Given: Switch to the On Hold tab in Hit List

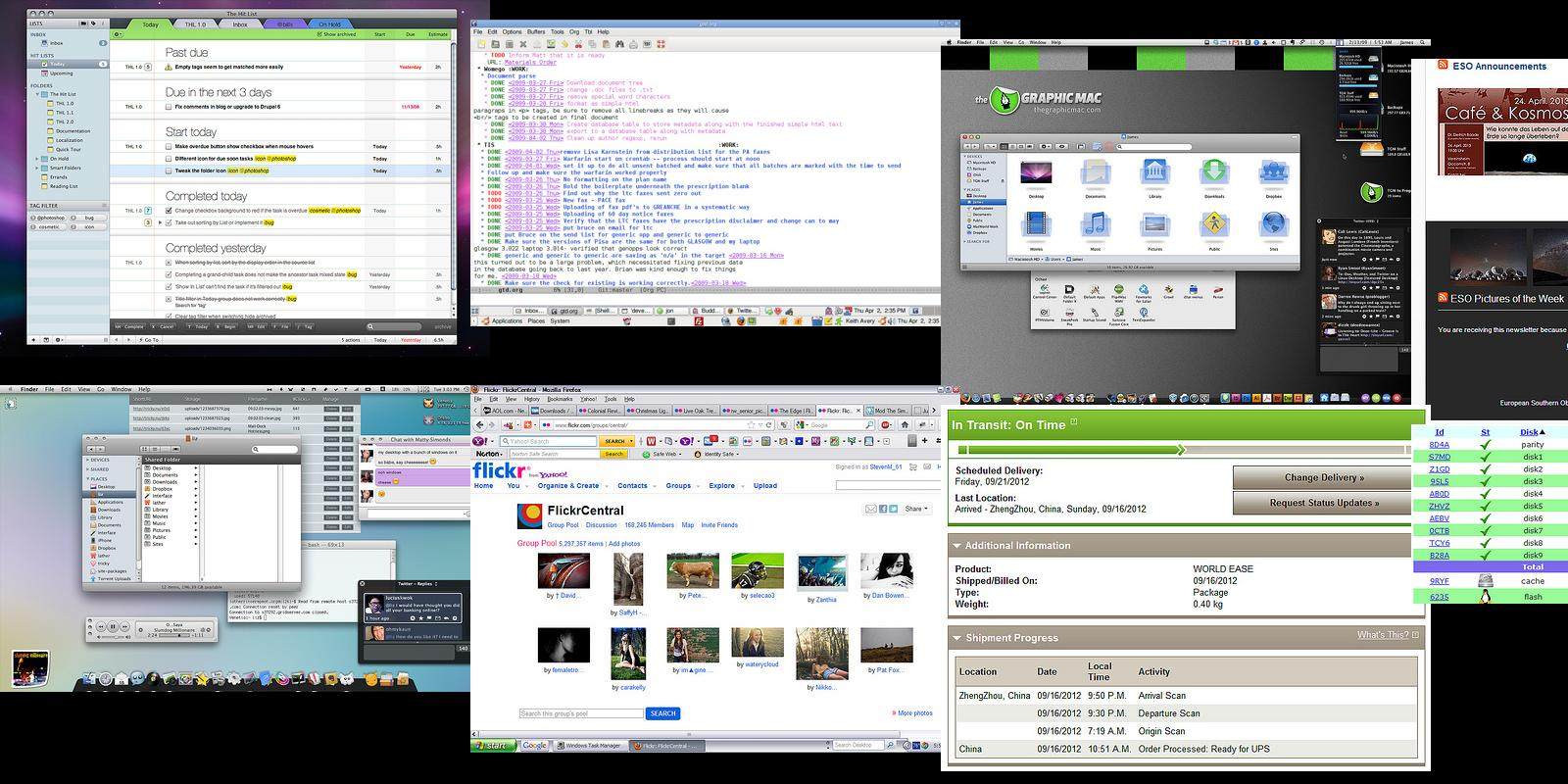Looking at the screenshot, I should click(329, 24).
